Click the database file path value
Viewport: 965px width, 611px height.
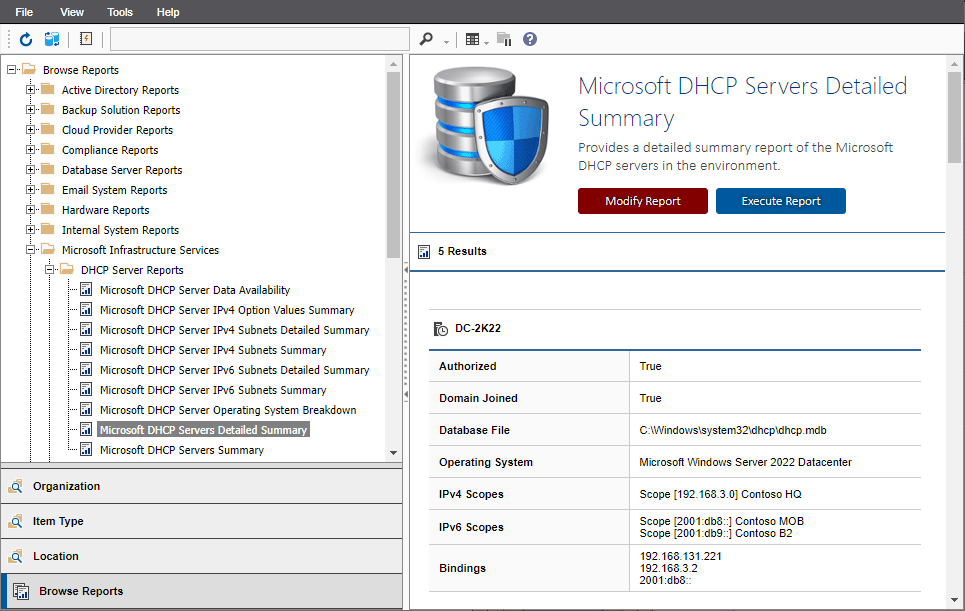[732, 430]
